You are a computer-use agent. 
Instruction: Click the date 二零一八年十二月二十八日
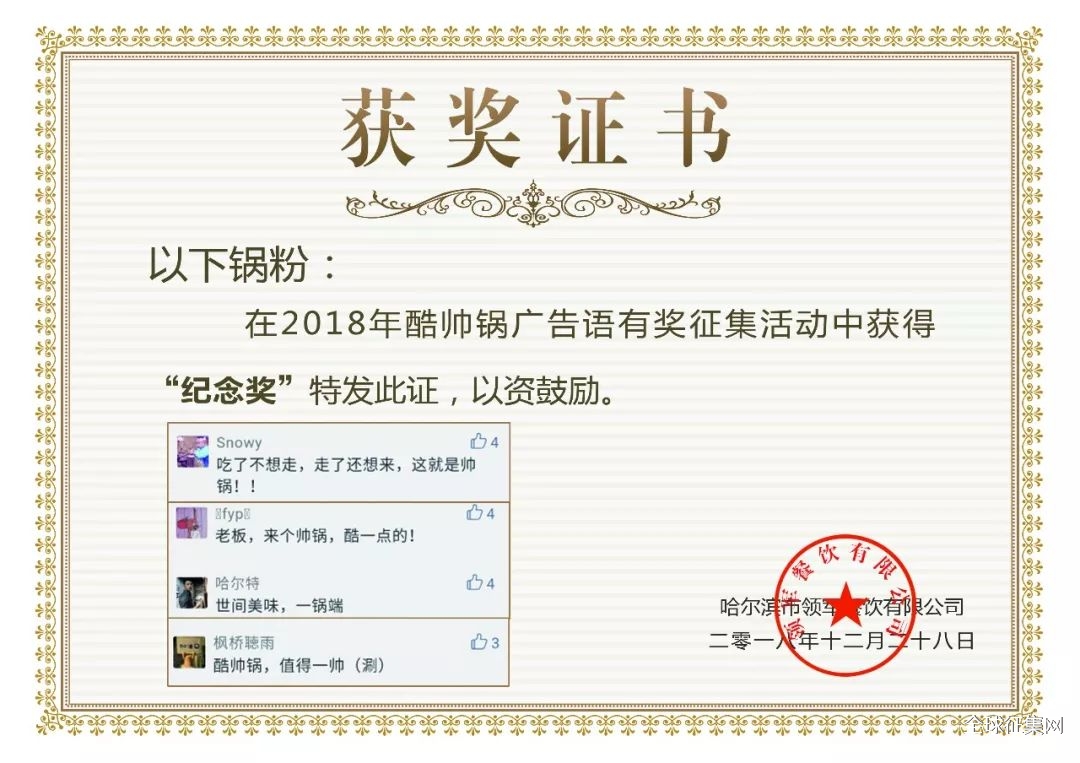[x=842, y=641]
